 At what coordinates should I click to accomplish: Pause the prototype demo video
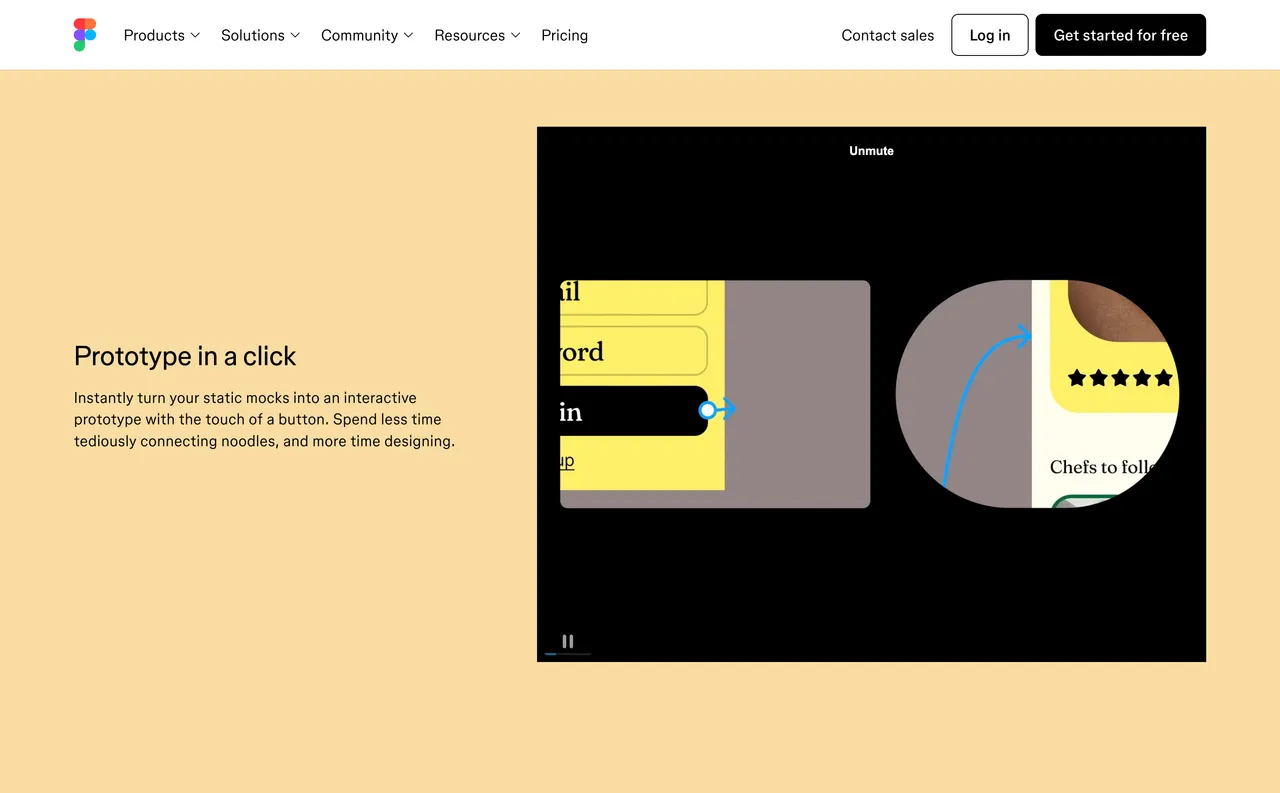tap(567, 641)
